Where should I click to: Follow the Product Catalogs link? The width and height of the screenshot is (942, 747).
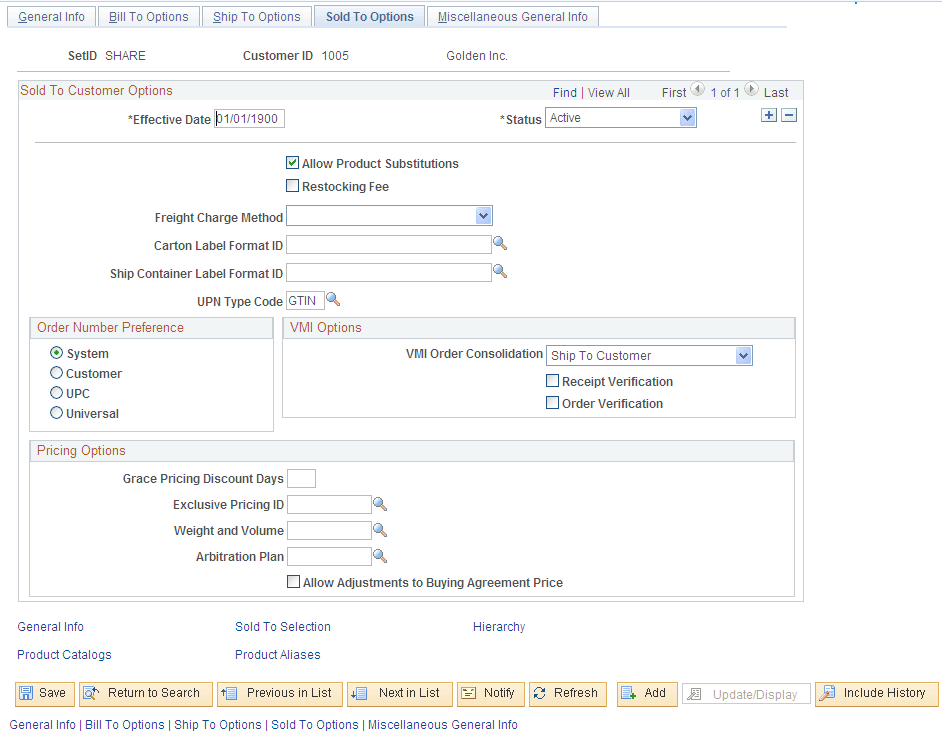(64, 654)
